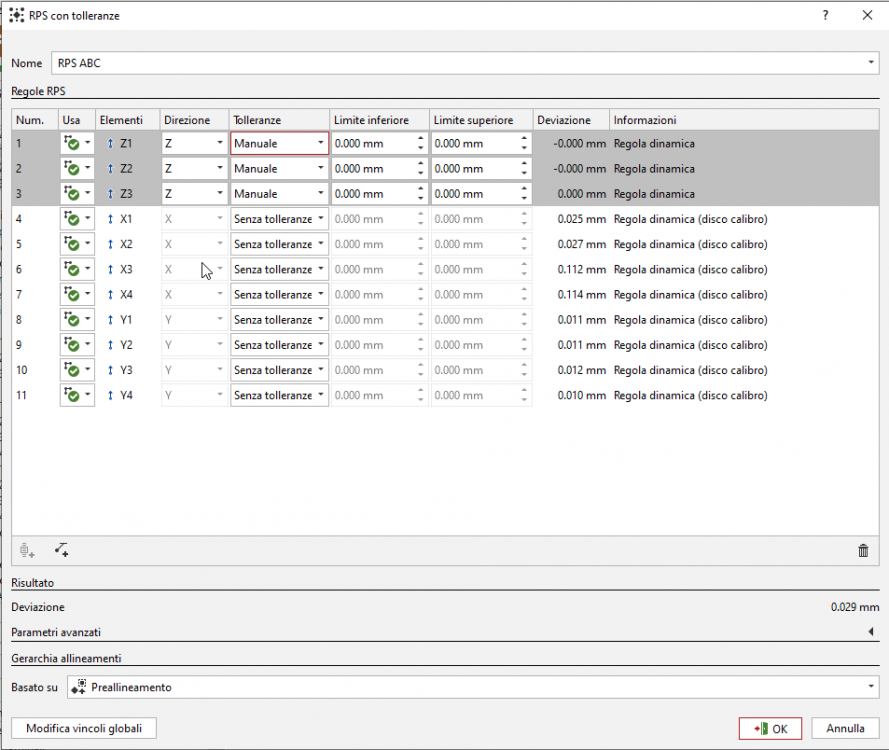This screenshot has width=889, height=750.
Task: Open the Direzione dropdown for rule 2
Action: pos(219,169)
